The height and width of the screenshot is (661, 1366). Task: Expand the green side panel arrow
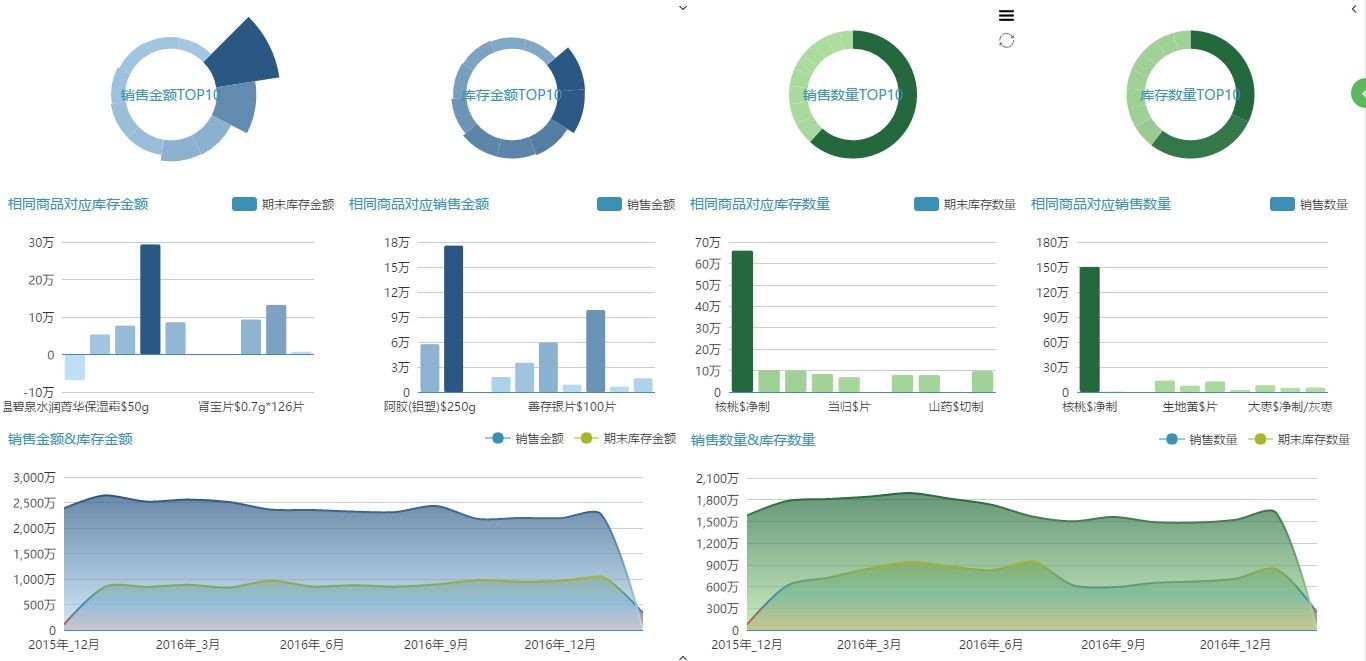[1359, 93]
